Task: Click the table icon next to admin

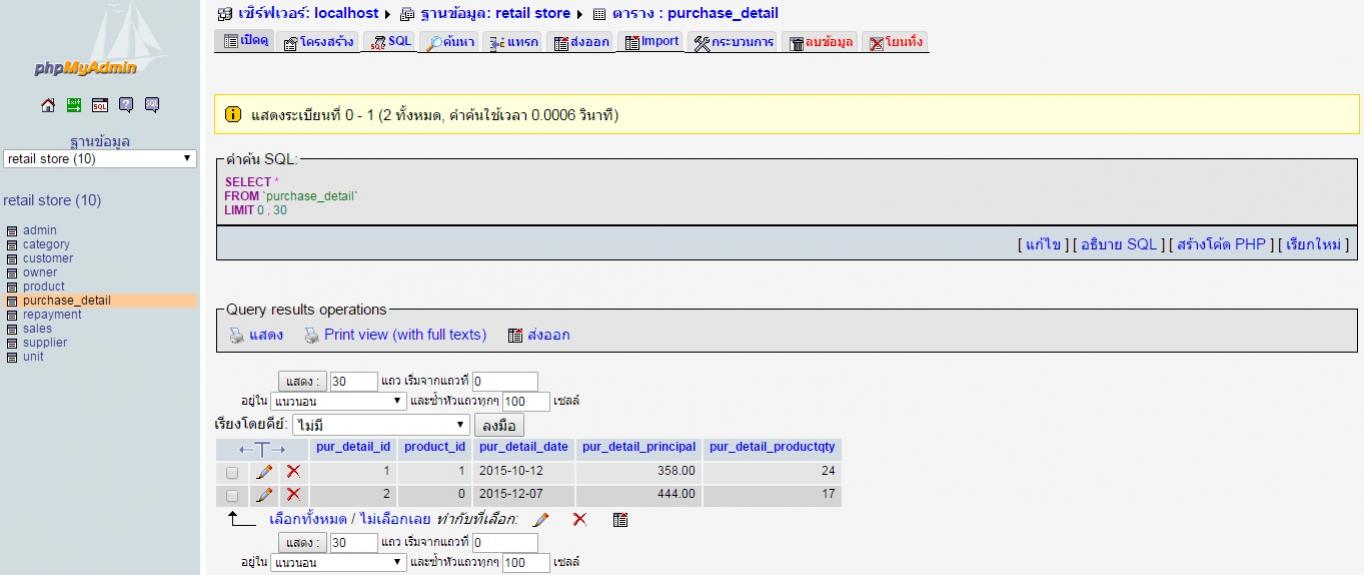Action: pos(12,231)
